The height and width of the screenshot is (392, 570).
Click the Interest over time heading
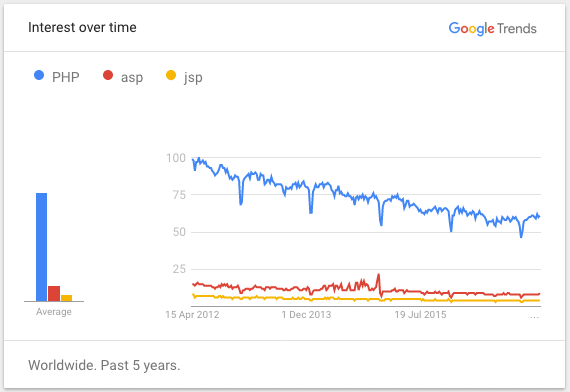(82, 27)
